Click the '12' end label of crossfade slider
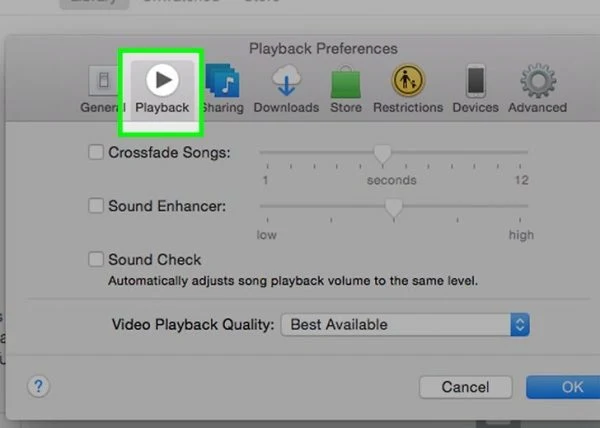The width and height of the screenshot is (600, 428). tap(522, 180)
